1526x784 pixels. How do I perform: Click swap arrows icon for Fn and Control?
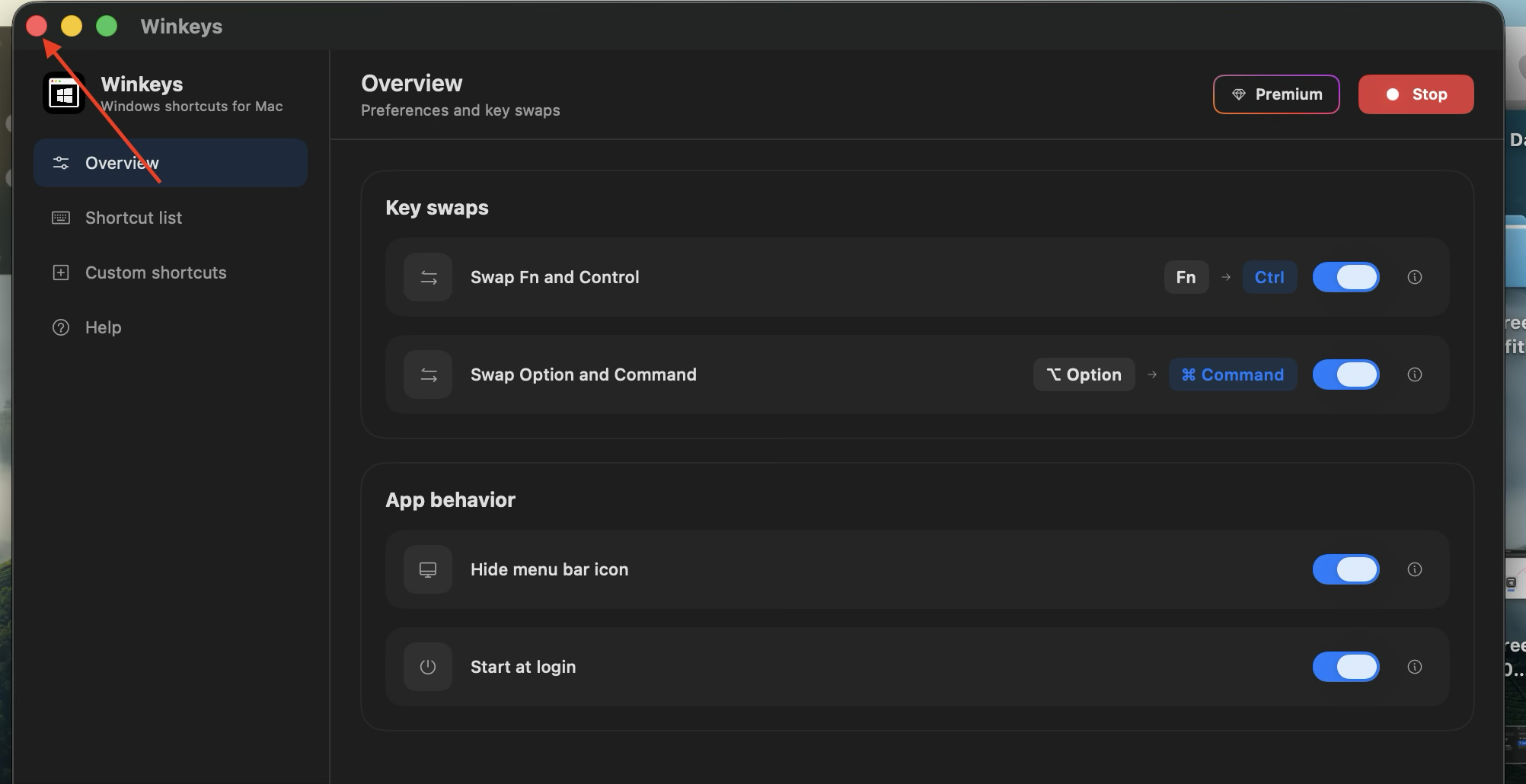(x=429, y=277)
